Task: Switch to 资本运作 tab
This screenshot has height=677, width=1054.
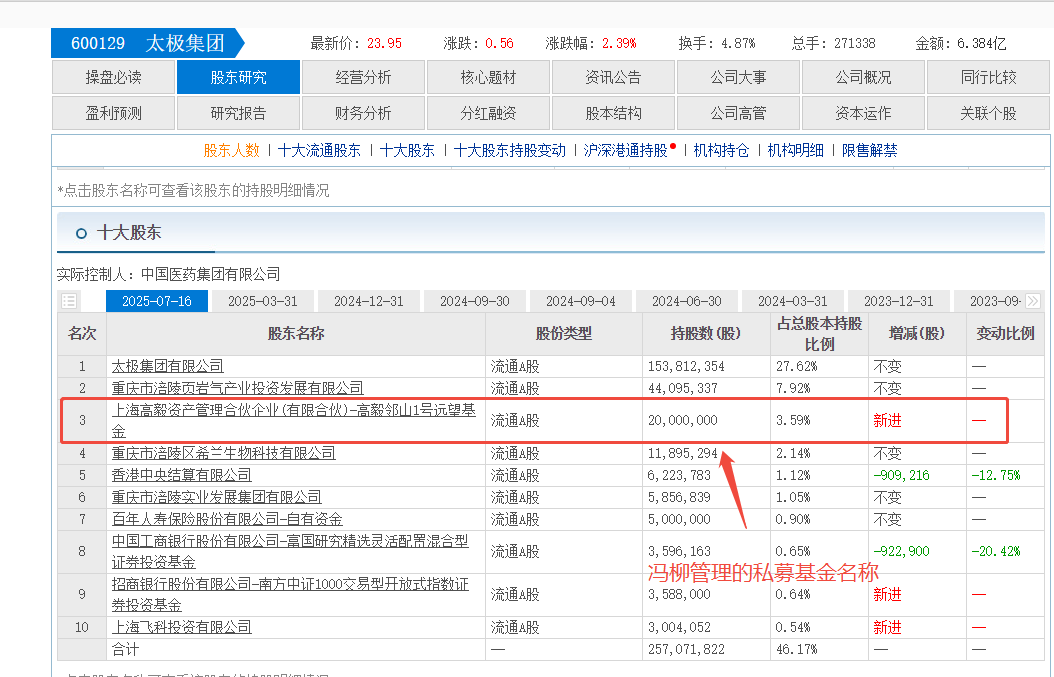Action: (x=864, y=113)
